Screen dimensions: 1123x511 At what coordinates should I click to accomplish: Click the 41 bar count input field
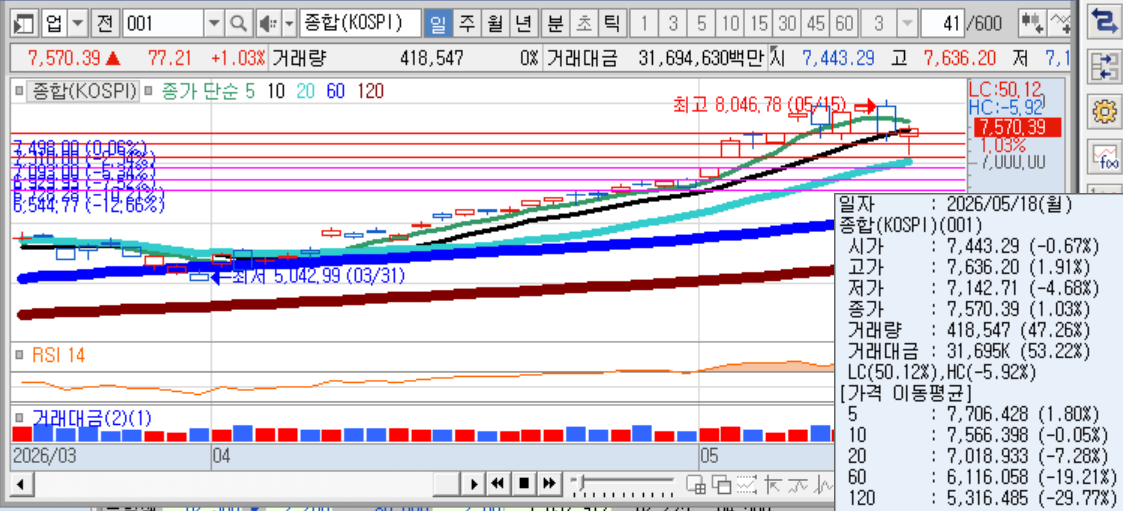click(x=942, y=24)
